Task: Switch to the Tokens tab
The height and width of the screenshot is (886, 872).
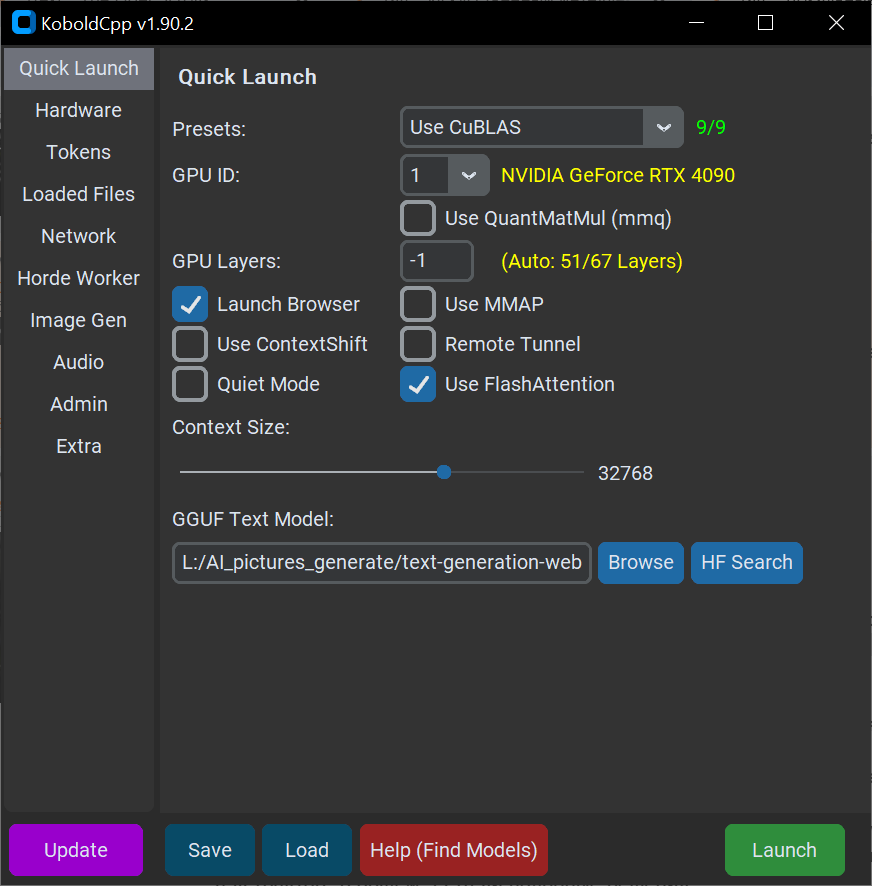Action: coord(79,152)
